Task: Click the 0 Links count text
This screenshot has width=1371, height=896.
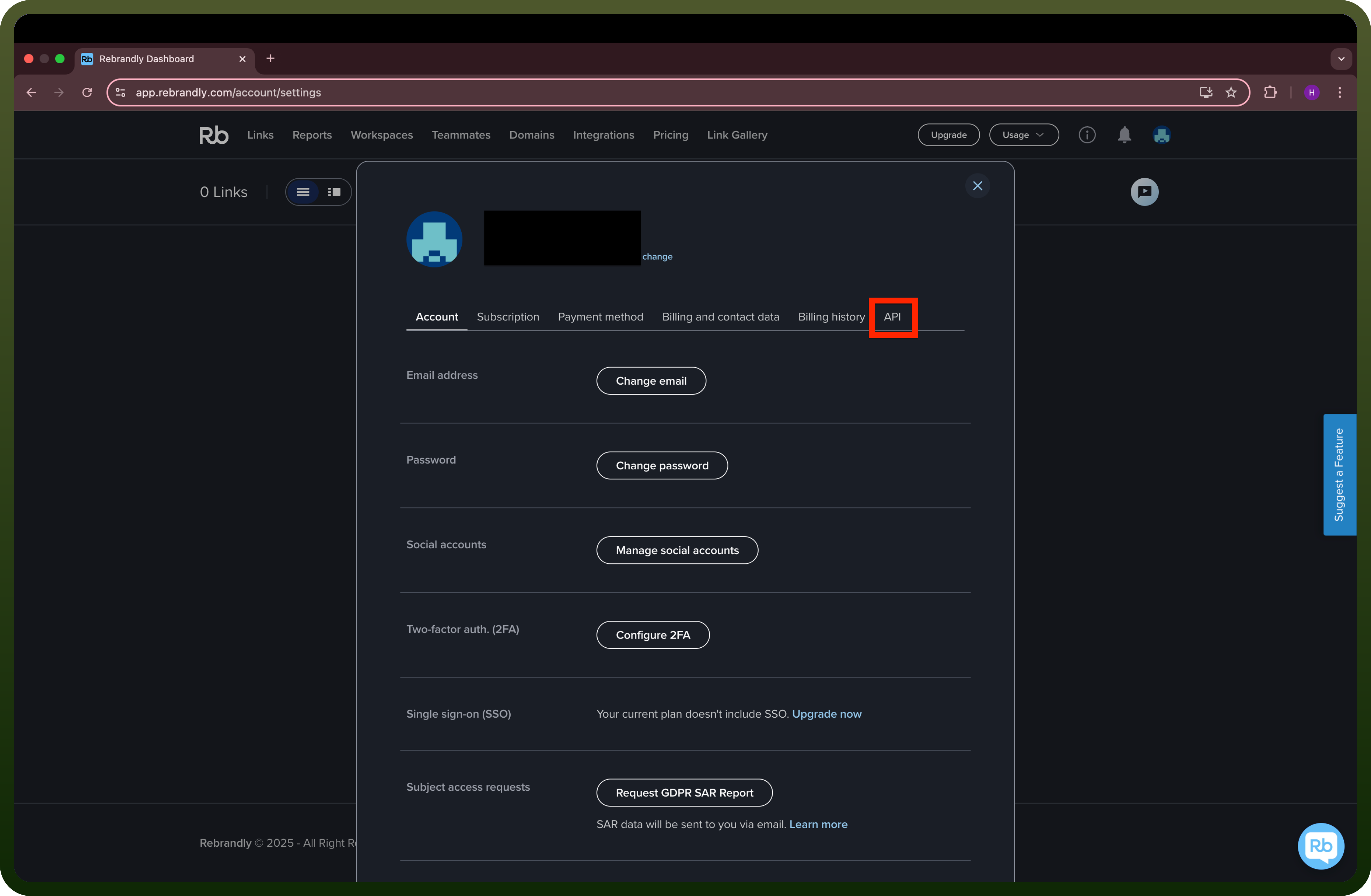Action: tap(223, 192)
